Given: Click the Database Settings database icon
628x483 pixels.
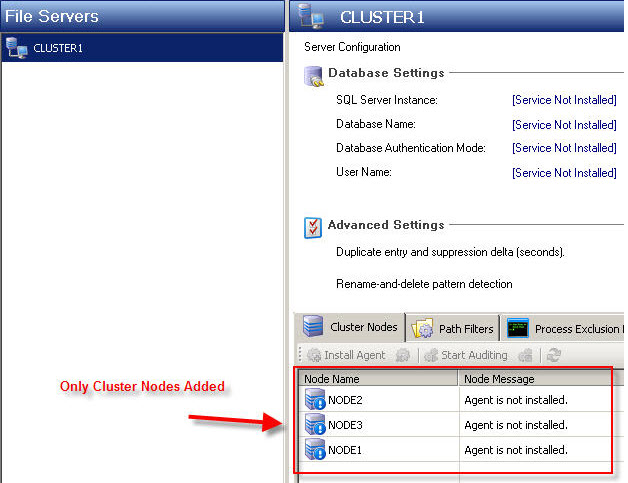Looking at the screenshot, I should point(313,76).
